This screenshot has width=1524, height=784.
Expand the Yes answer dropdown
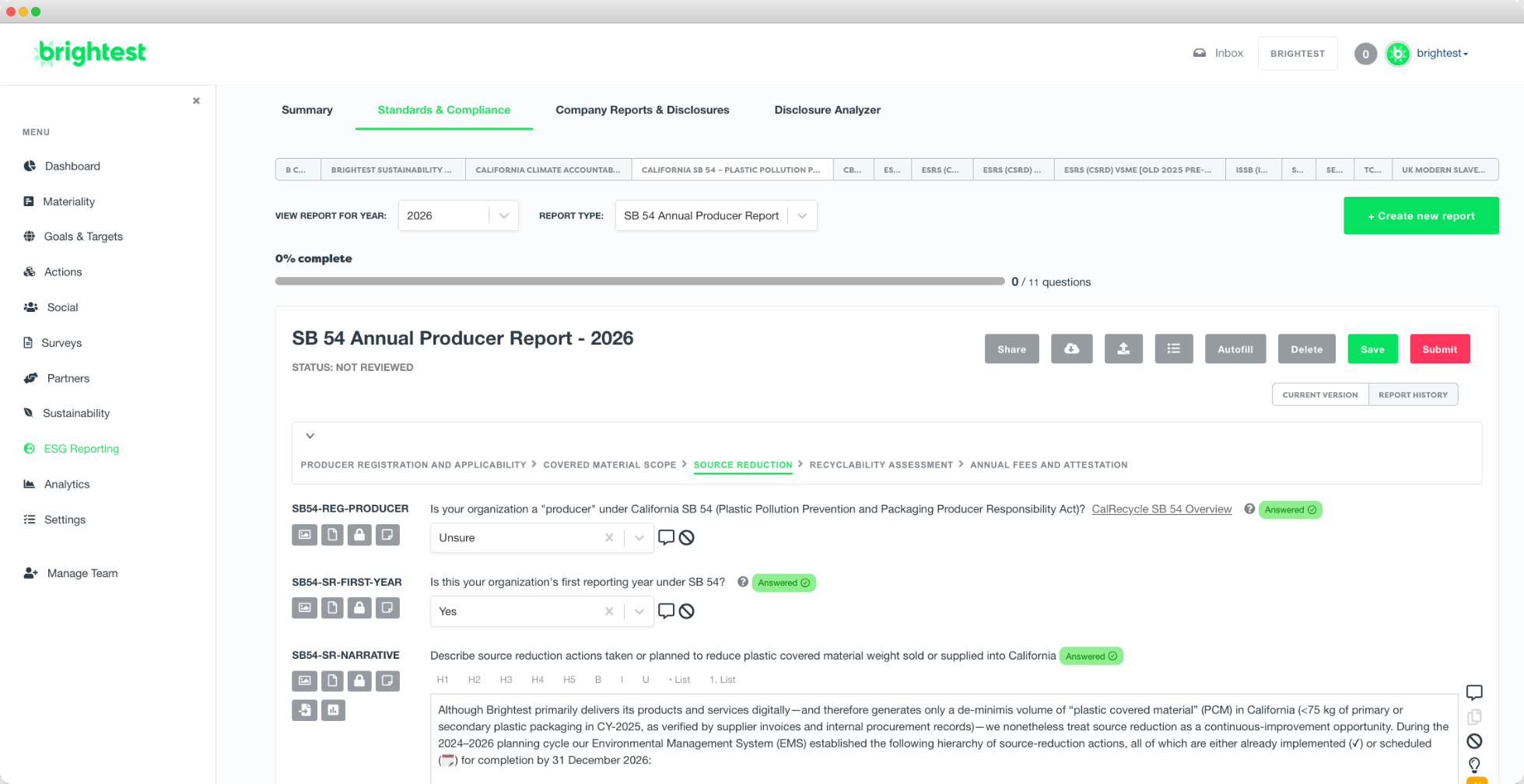pyautogui.click(x=639, y=611)
